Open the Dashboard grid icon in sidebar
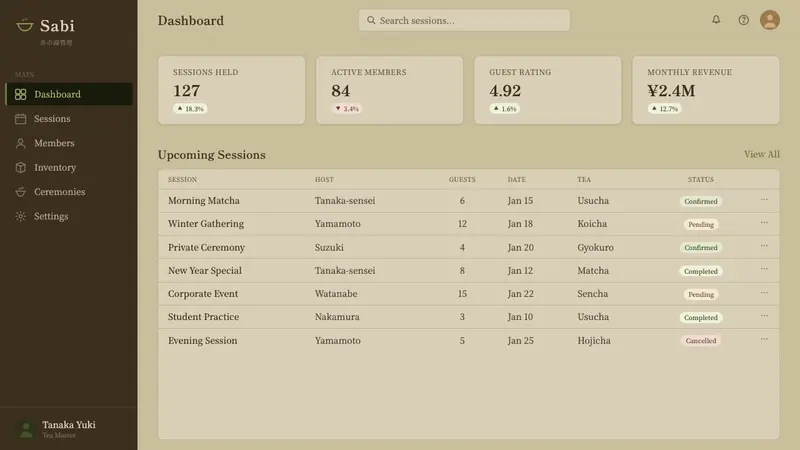 coord(20,94)
